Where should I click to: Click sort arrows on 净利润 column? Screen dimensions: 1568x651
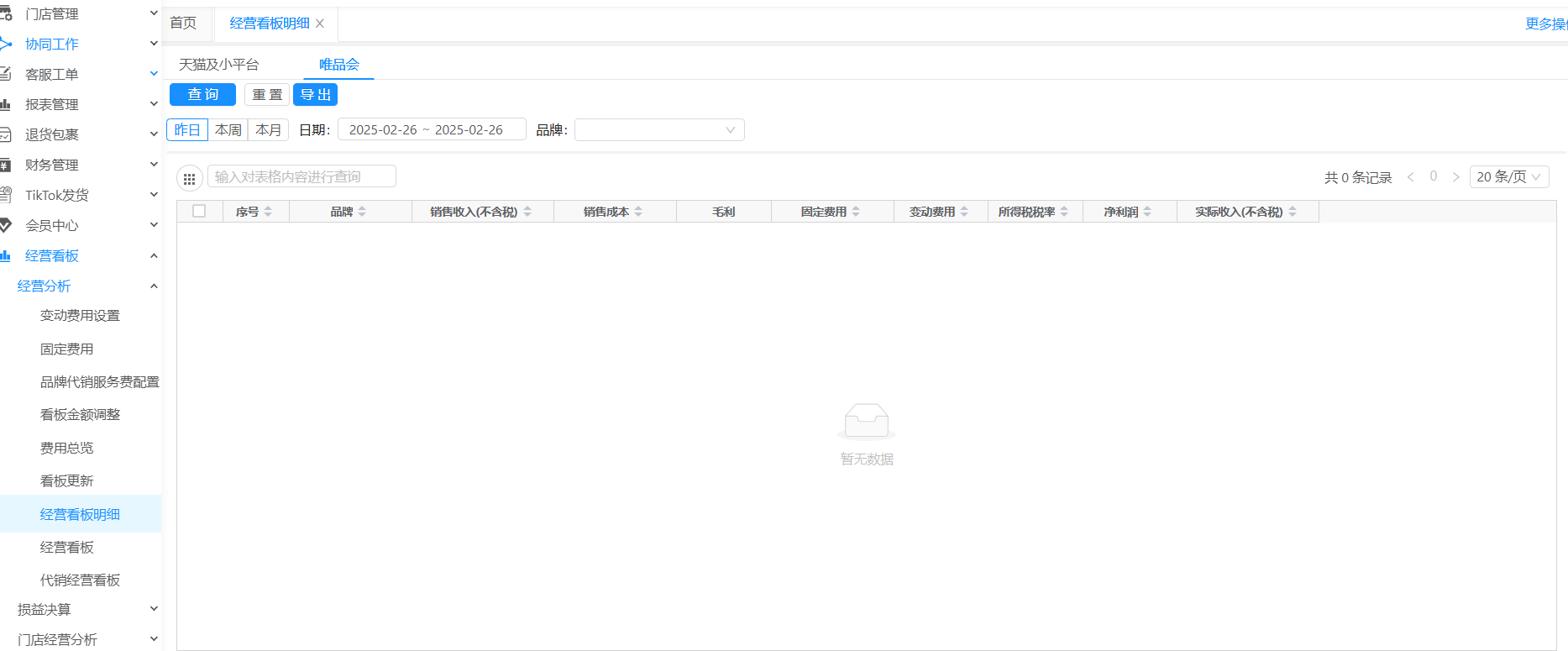(x=1147, y=212)
